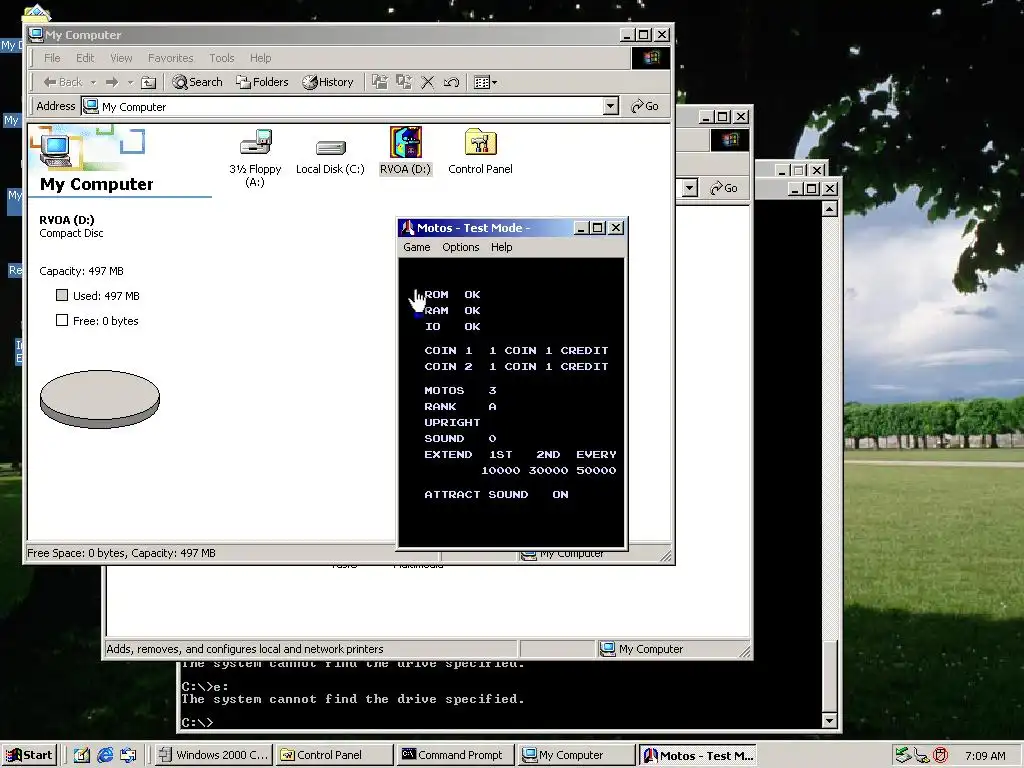Open the Back history dropdown arrow

click(x=93, y=82)
